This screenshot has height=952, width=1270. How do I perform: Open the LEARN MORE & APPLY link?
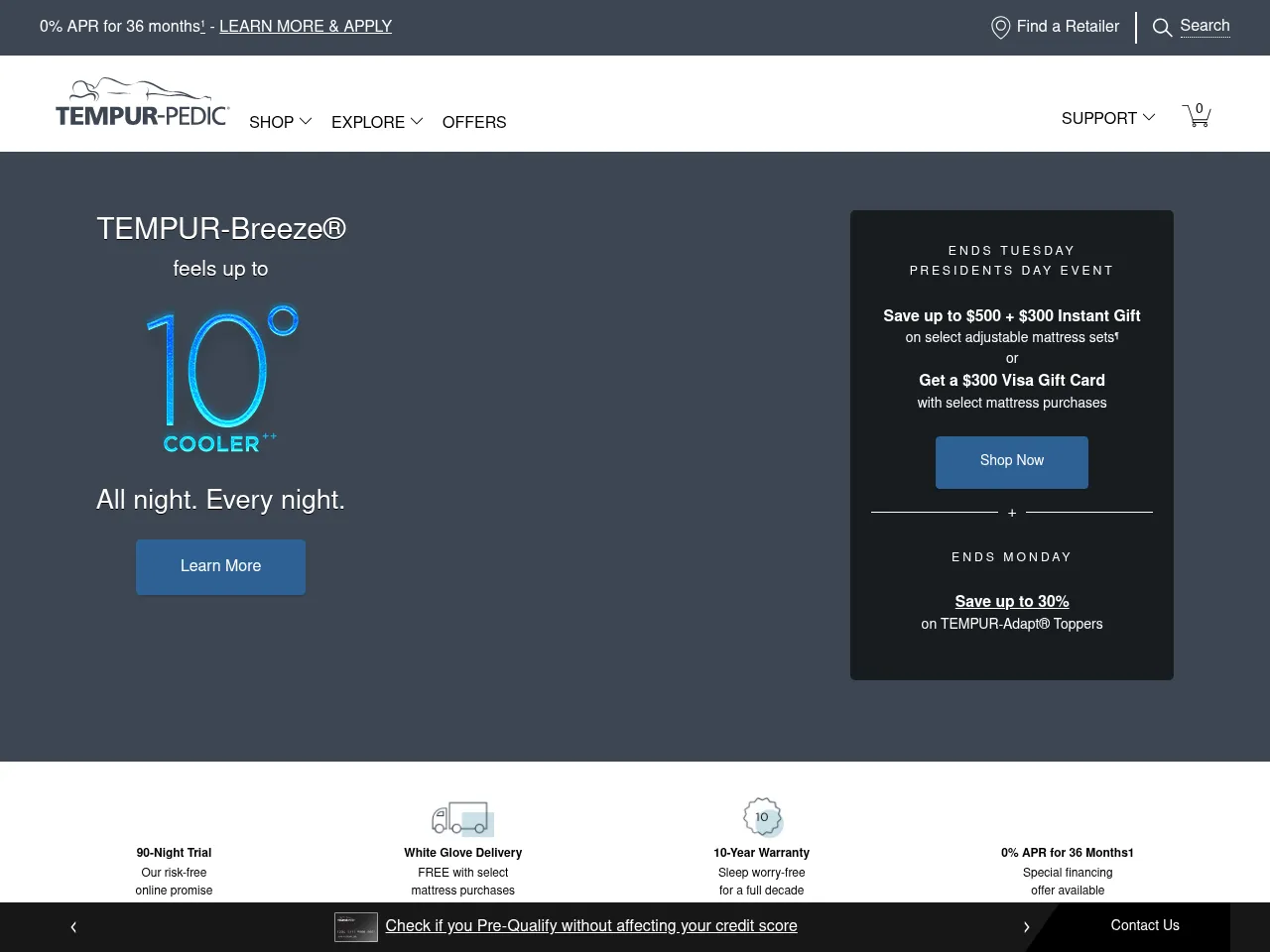tap(305, 26)
